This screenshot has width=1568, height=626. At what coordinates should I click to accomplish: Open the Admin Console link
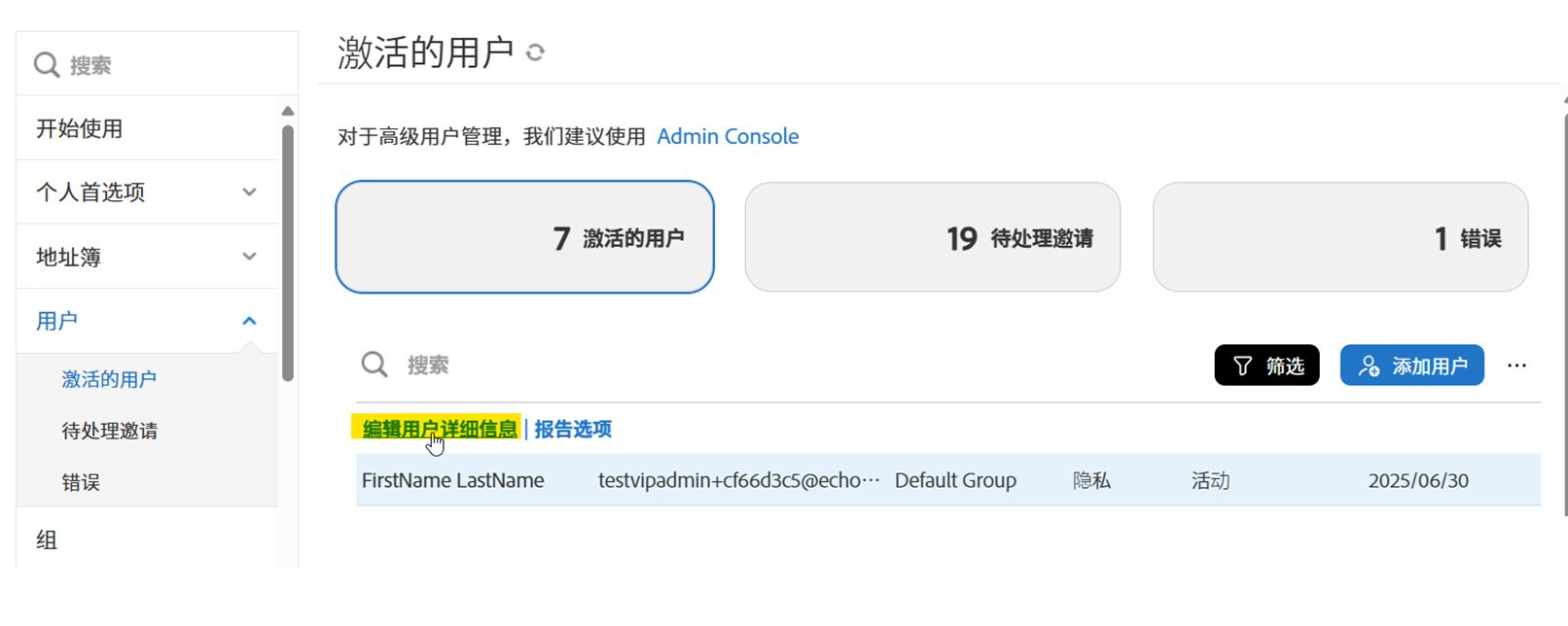[x=728, y=136]
